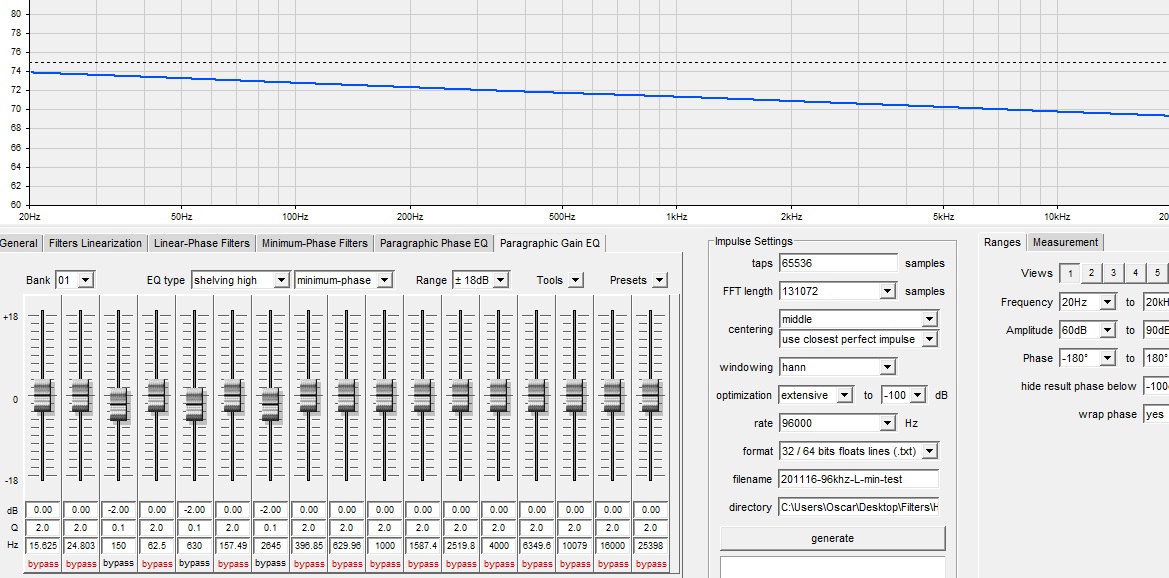Open the Bank 01 dropdown
Viewport: 1169px width, 578px height.
point(85,281)
